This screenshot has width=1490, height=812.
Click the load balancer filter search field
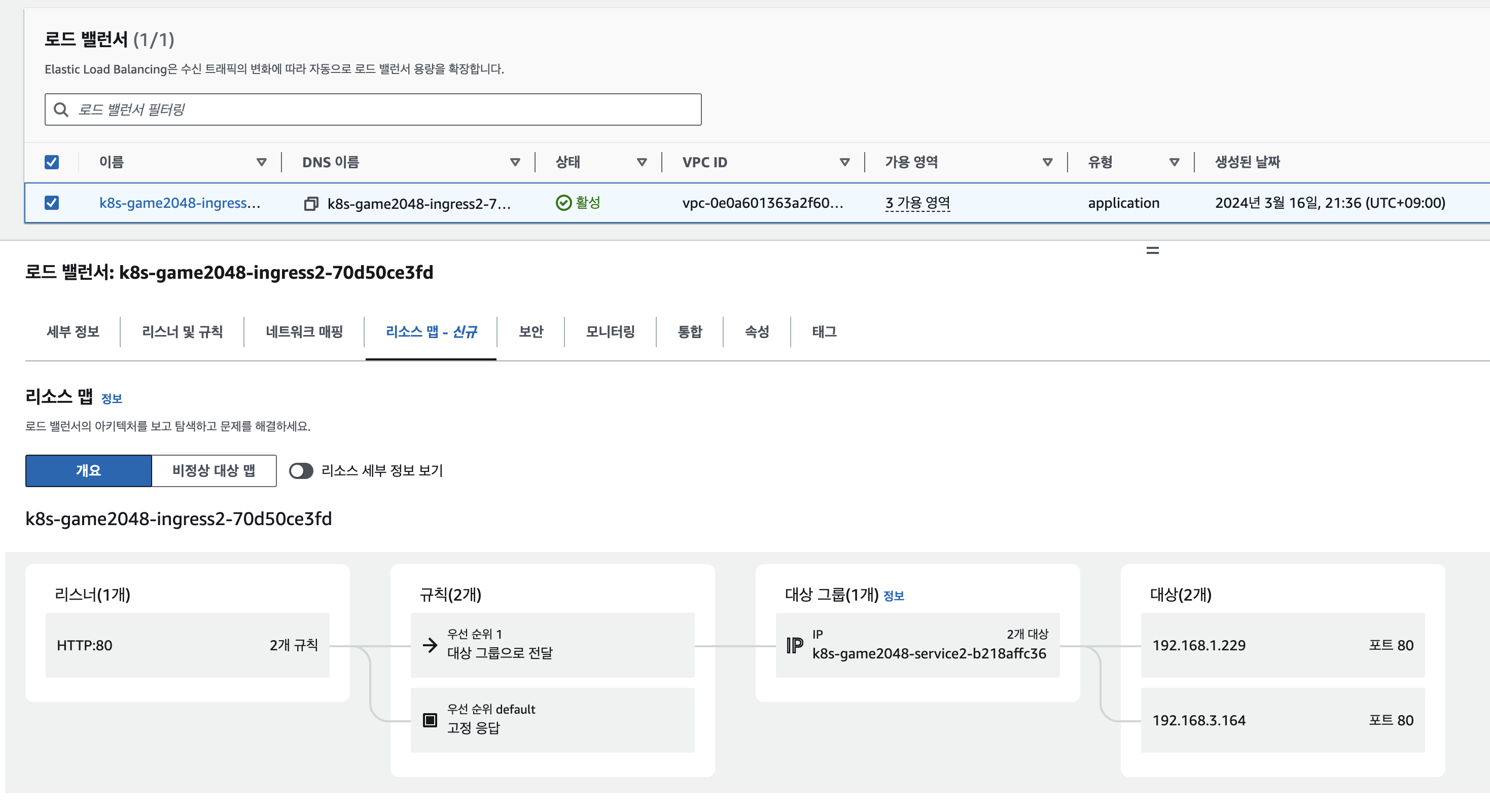pyautogui.click(x=382, y=109)
